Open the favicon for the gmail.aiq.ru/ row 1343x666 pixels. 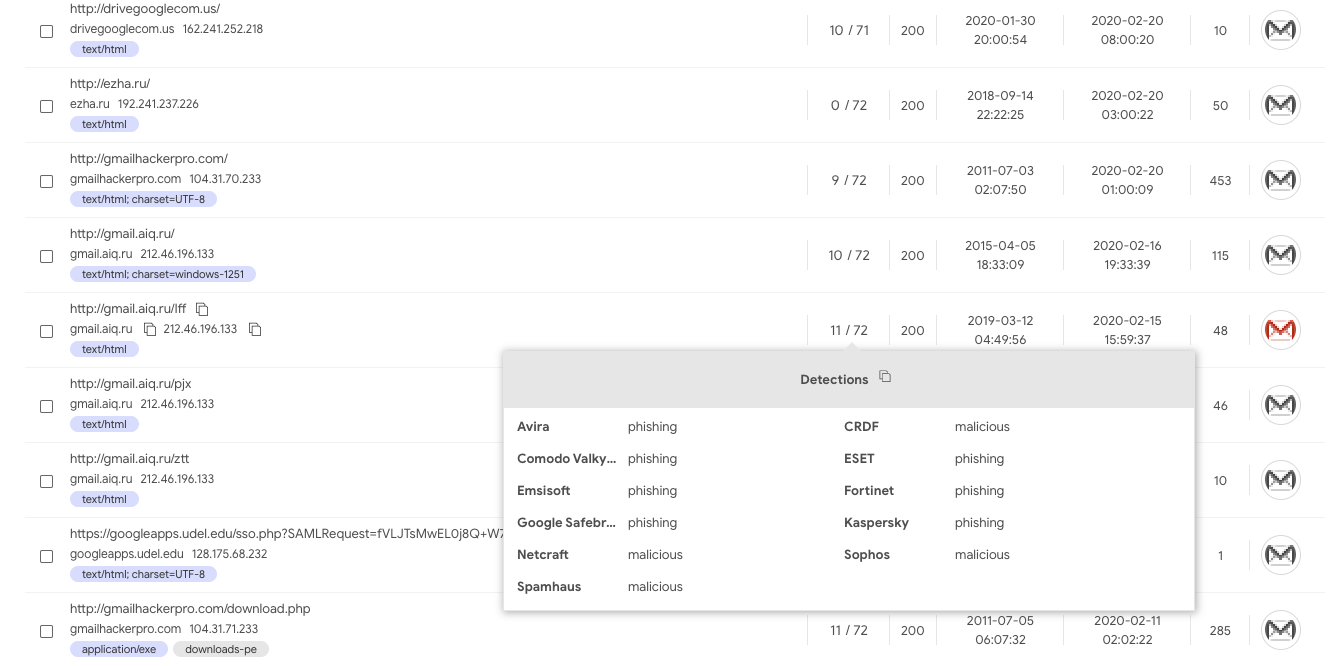click(x=1281, y=255)
